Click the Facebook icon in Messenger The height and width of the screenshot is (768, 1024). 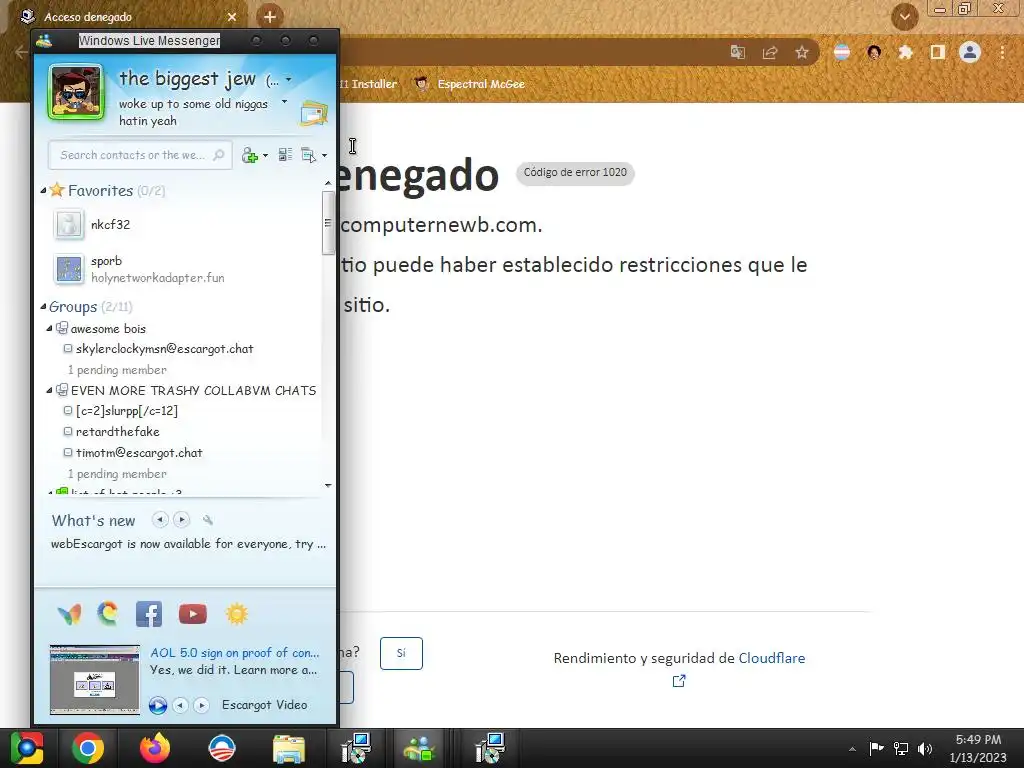[x=149, y=614]
